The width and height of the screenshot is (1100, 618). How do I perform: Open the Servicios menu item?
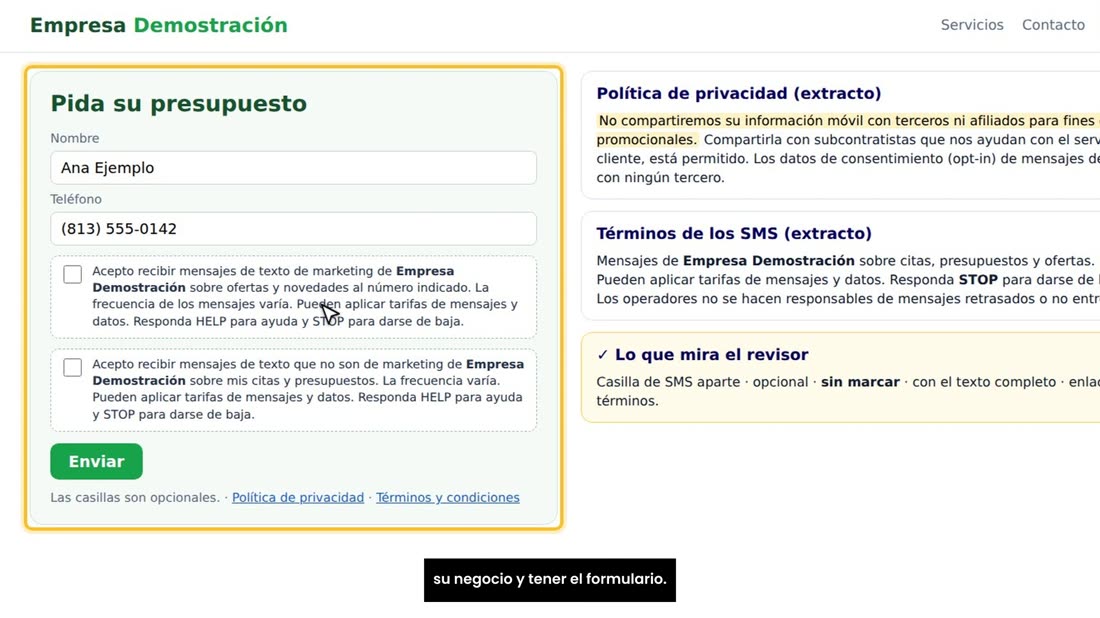[x=972, y=25]
